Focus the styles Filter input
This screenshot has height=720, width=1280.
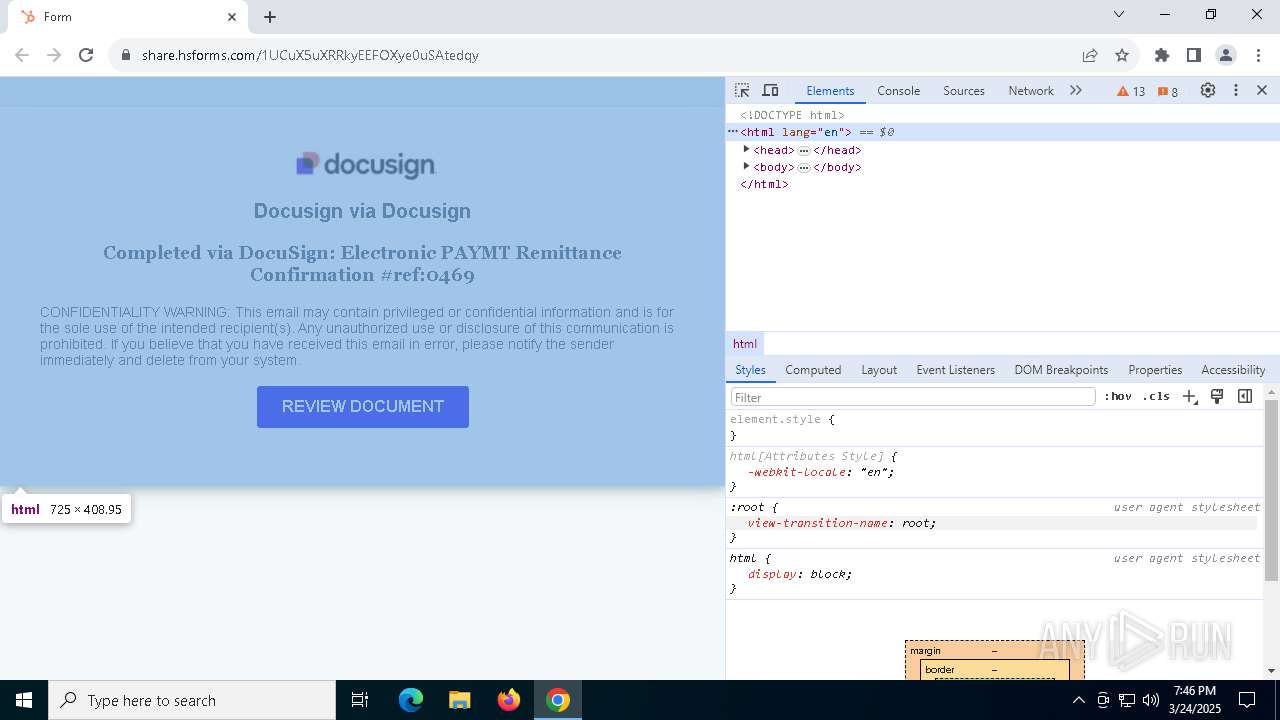[x=913, y=397]
